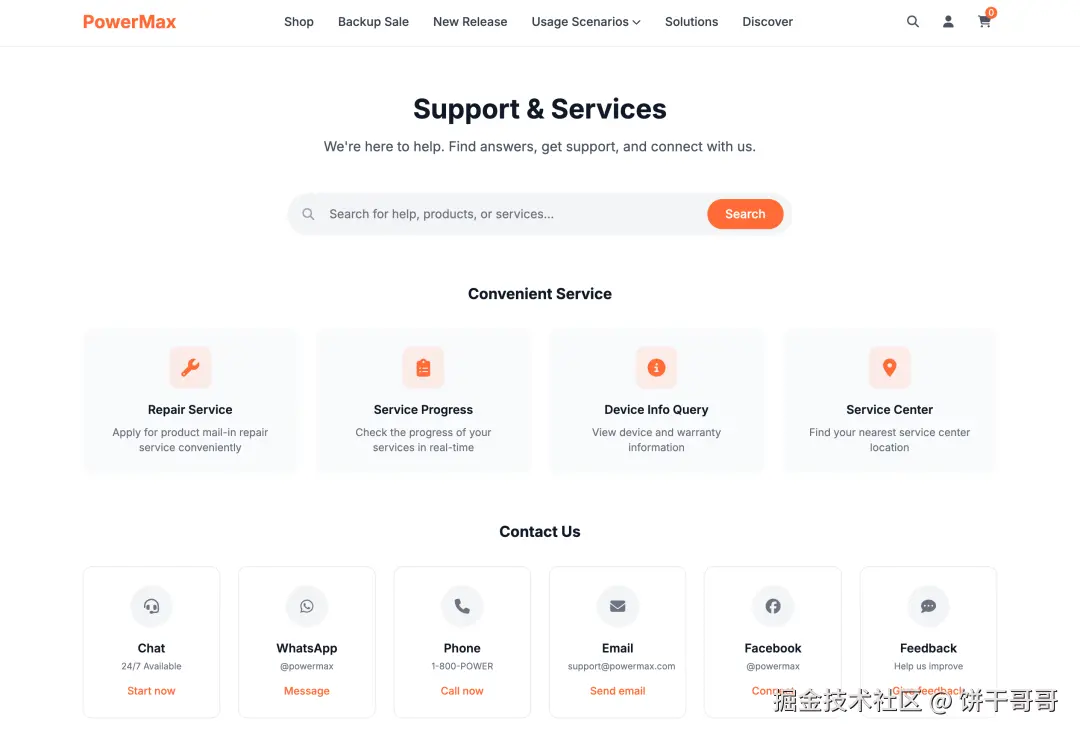Click the WhatsApp icon

(307, 606)
